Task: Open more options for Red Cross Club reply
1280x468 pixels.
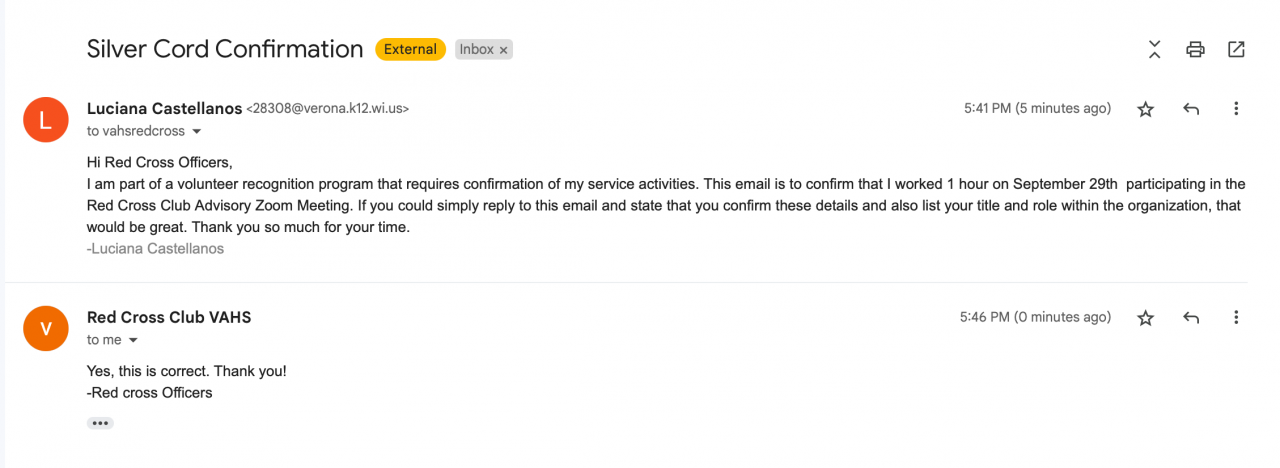Action: coord(1236,318)
